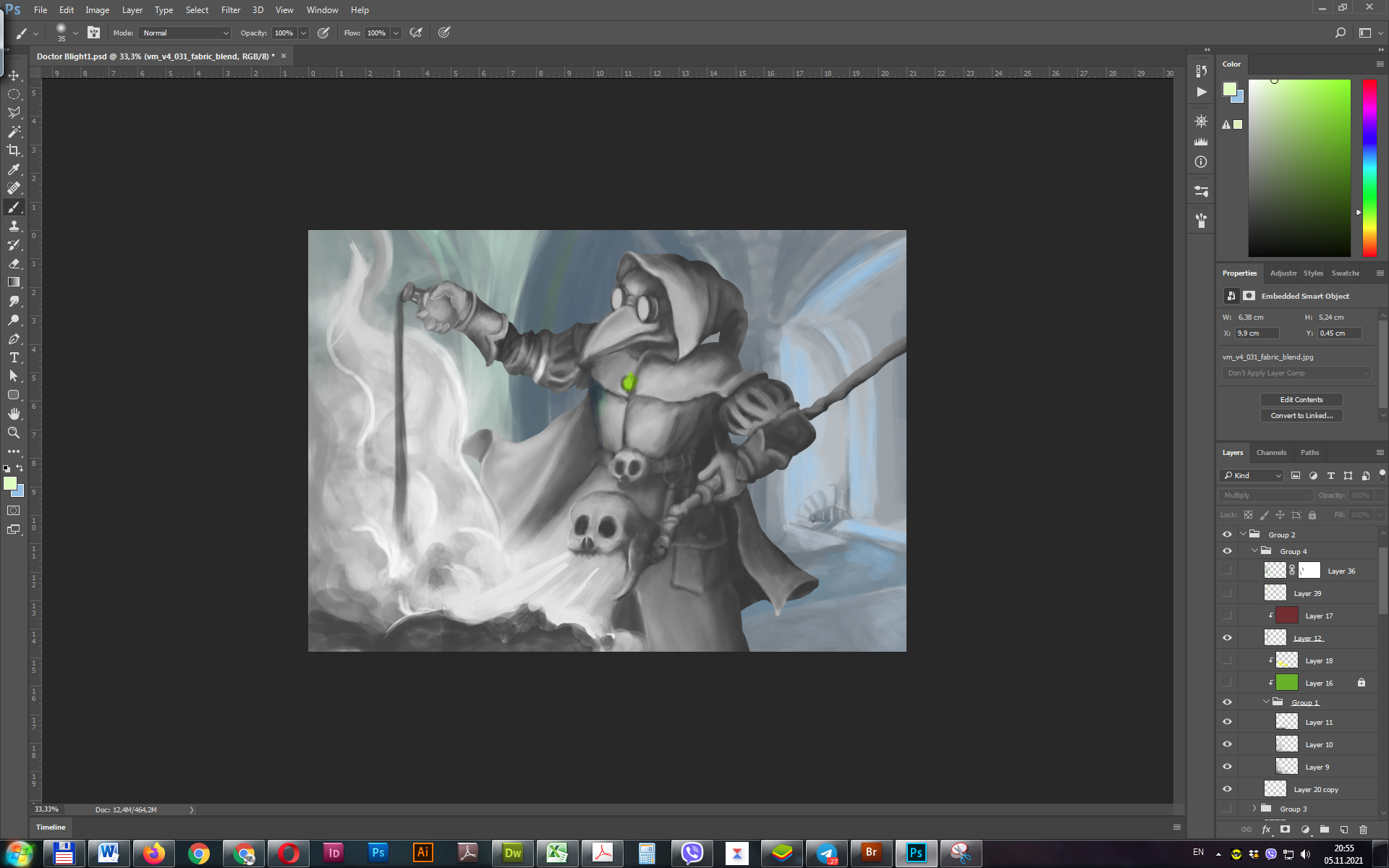Screen dimensions: 1389x868
Task: Collapse Group 4 folder arrow
Action: (x=1255, y=551)
